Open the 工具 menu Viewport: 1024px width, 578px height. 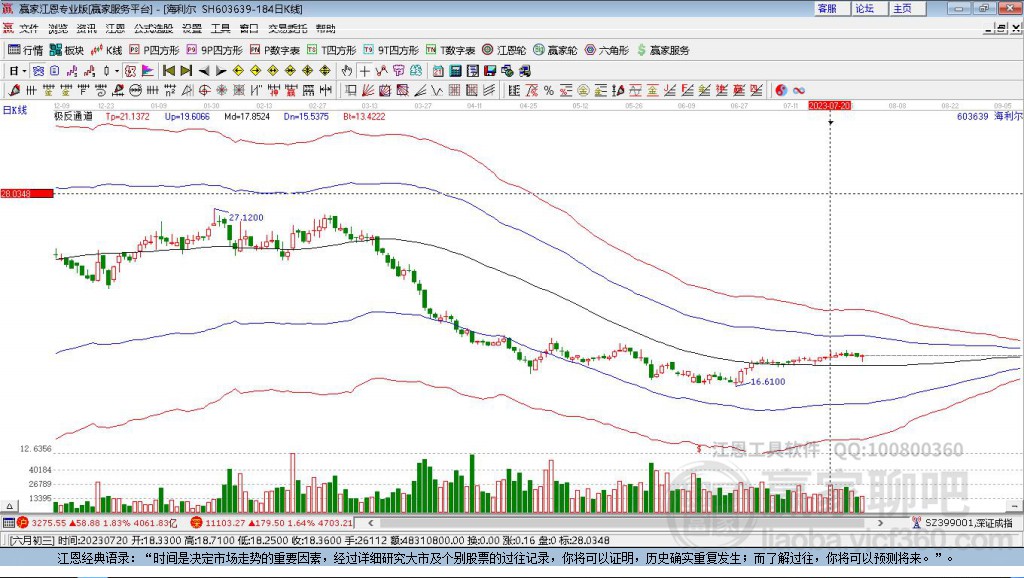pos(221,28)
